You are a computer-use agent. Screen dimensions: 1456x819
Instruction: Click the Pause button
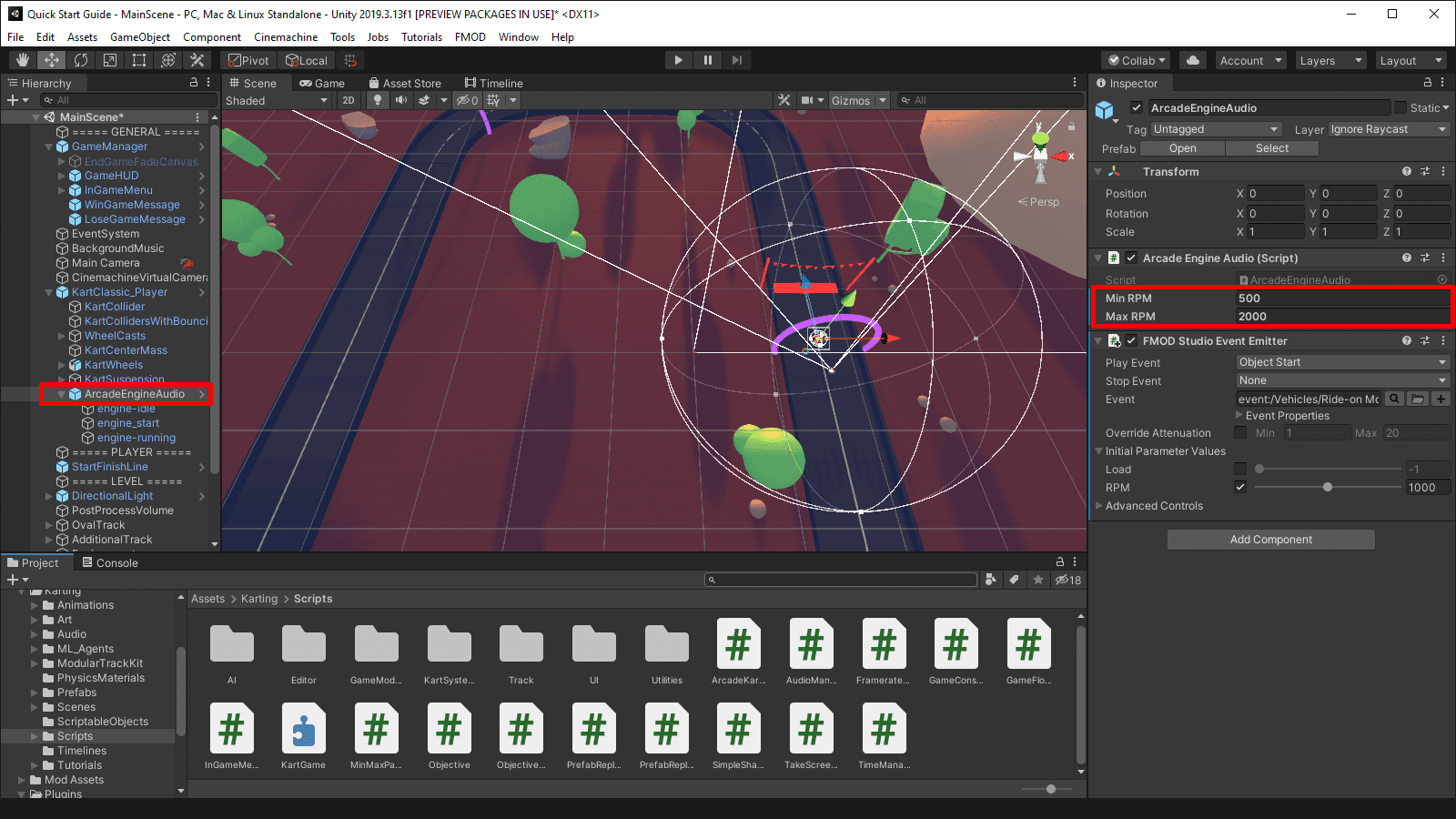pyautogui.click(x=707, y=60)
